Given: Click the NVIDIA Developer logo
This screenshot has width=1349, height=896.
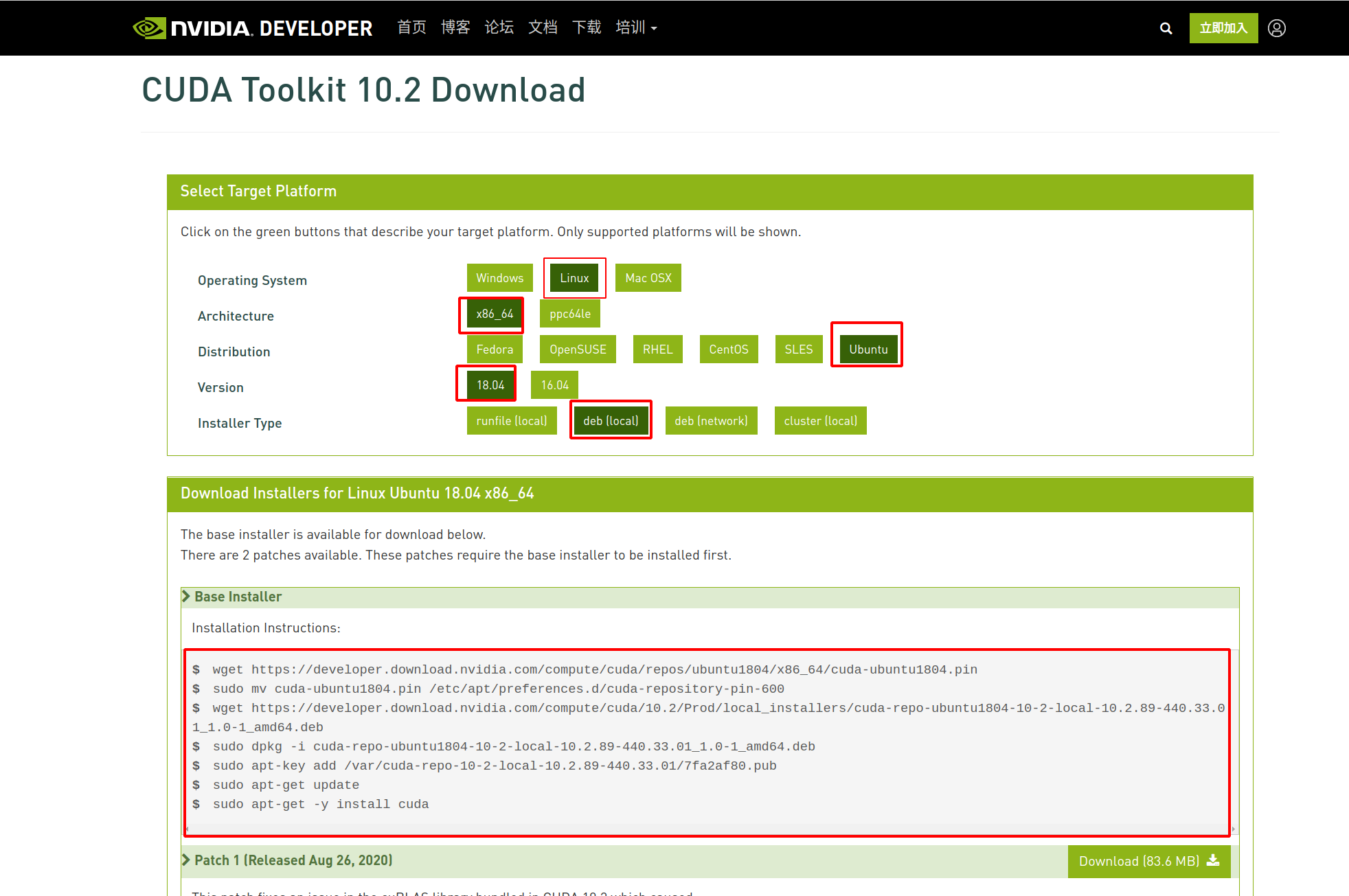Looking at the screenshot, I should pos(252,28).
